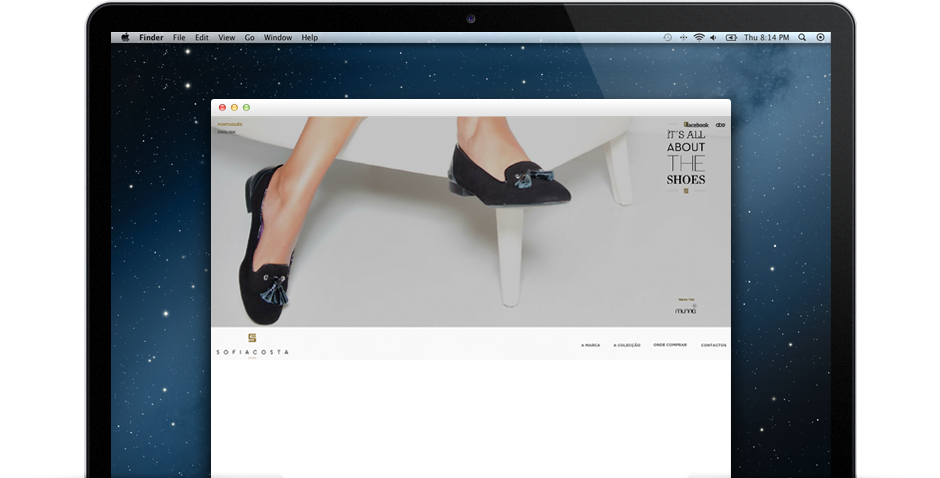Open the Go menu
Viewport: 940px width, 478px height.
250,37
